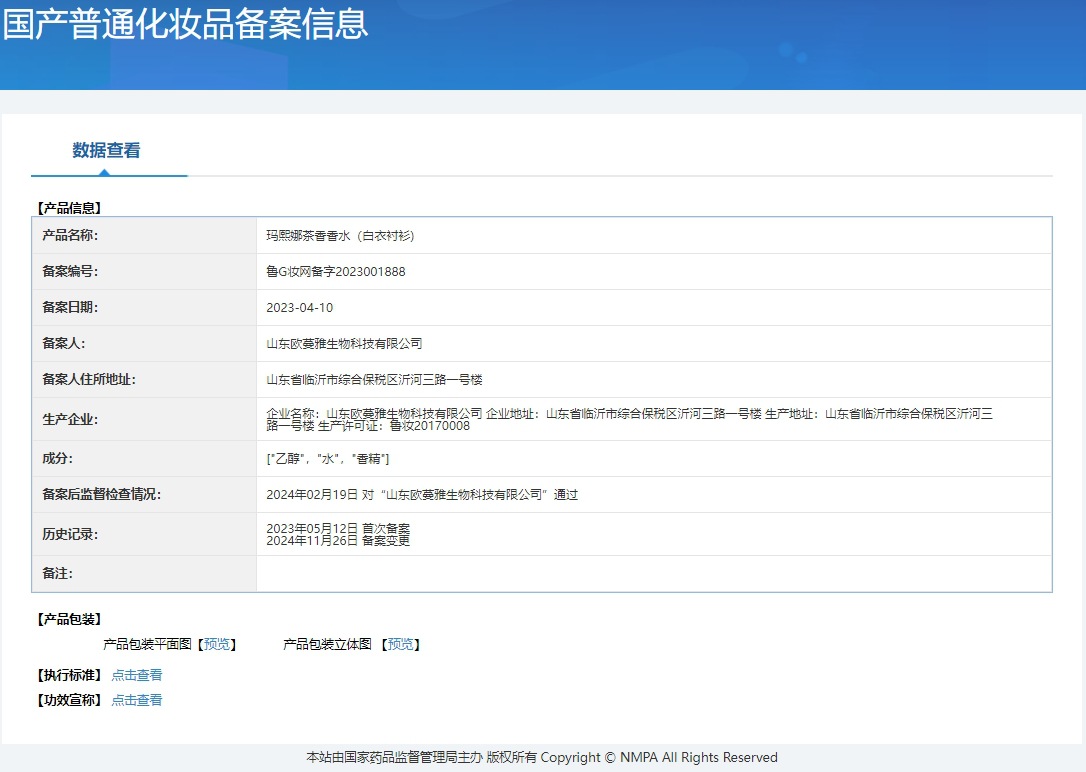Preview the 产品包装平面图 image
The width and height of the screenshot is (1086, 772).
pyautogui.click(x=217, y=645)
